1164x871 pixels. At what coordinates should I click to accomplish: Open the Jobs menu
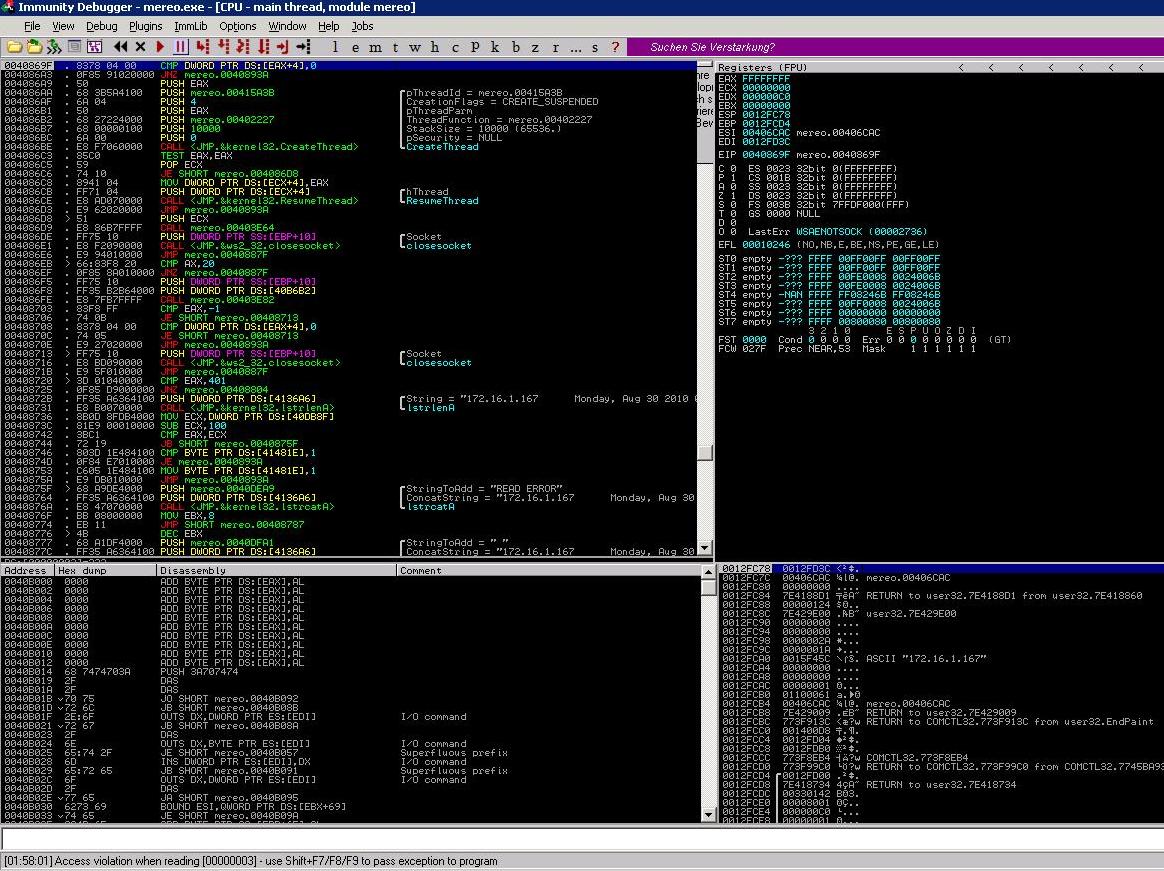[362, 26]
